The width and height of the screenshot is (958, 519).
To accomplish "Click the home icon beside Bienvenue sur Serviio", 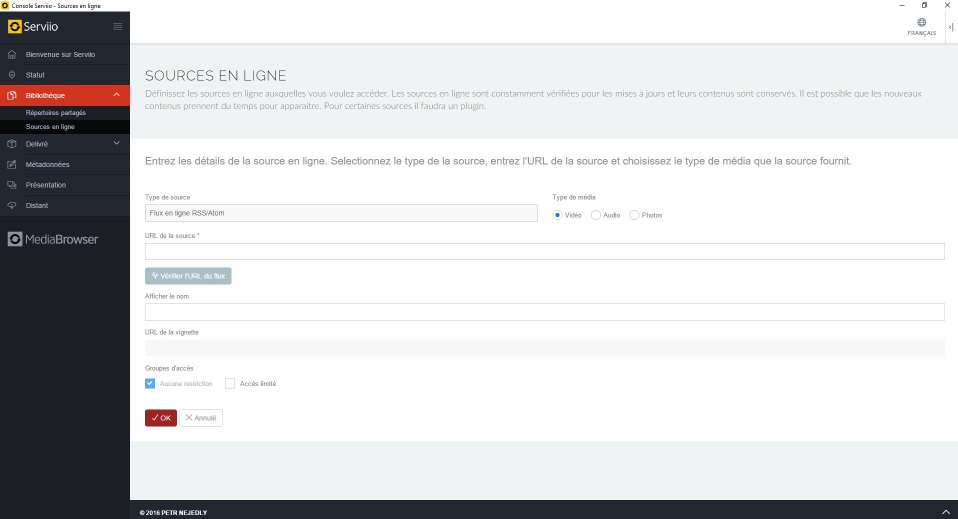I will coord(12,54).
